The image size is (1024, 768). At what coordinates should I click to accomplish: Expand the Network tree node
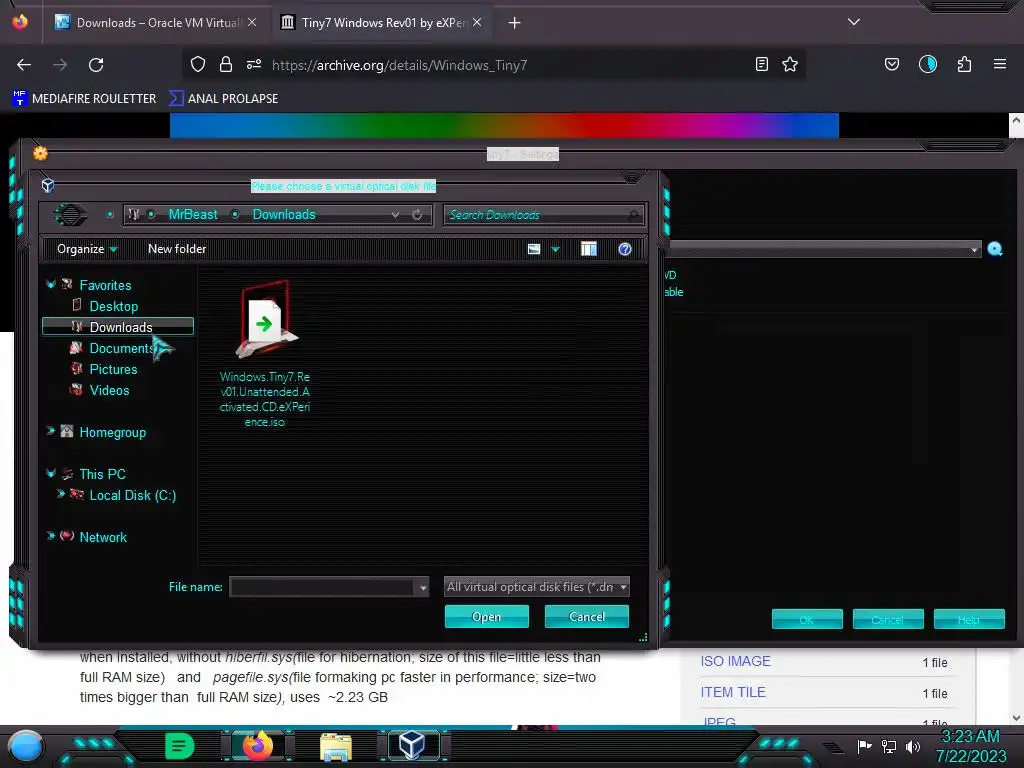click(x=50, y=536)
